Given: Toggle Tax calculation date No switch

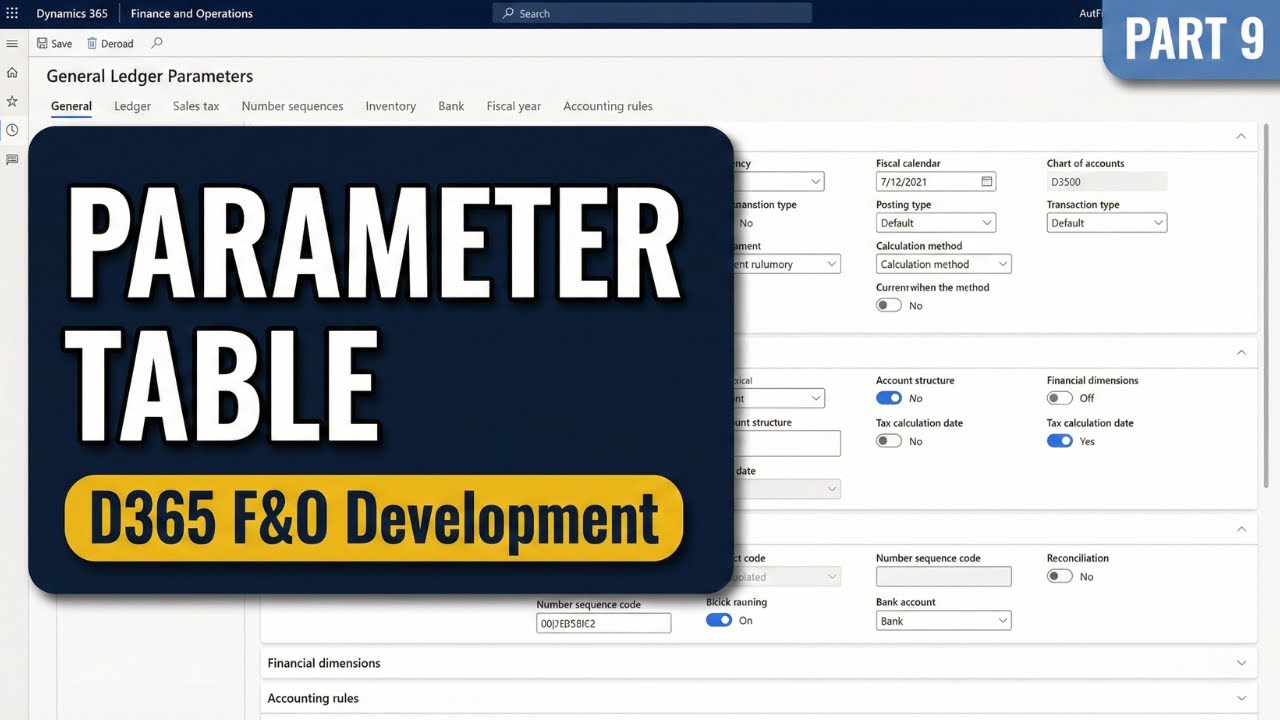Looking at the screenshot, I should 889,441.
